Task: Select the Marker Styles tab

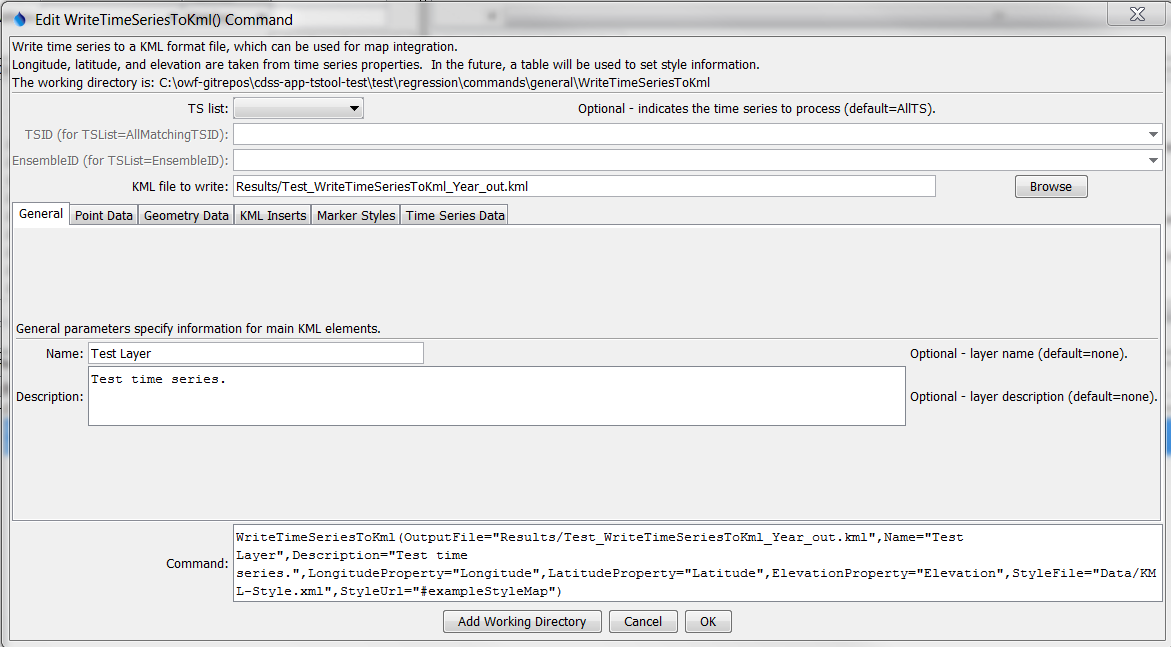Action: (356, 215)
